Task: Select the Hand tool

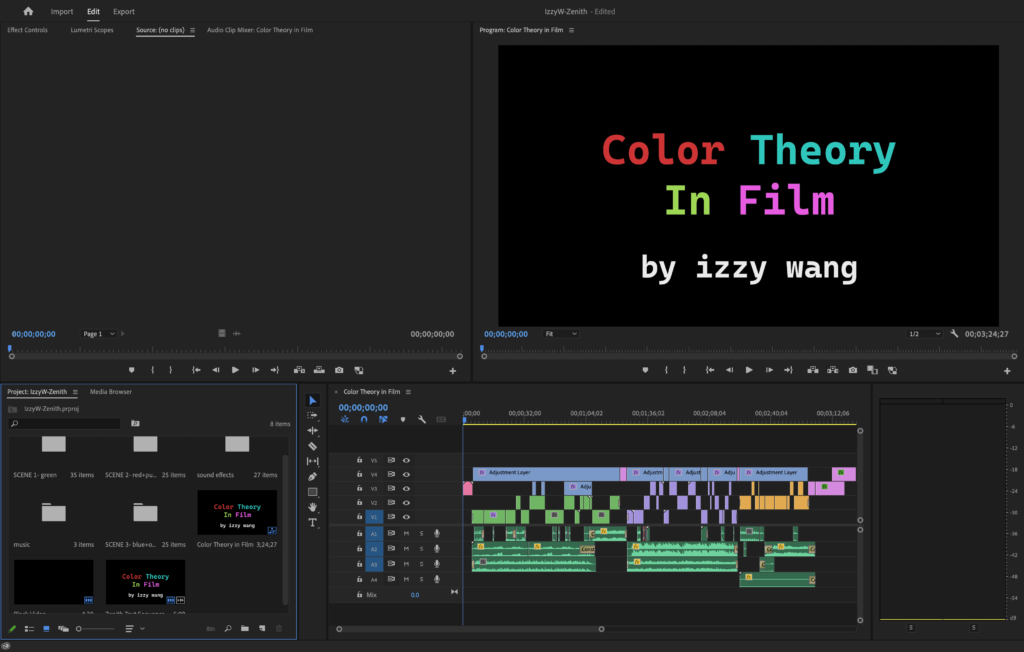Action: [312, 507]
